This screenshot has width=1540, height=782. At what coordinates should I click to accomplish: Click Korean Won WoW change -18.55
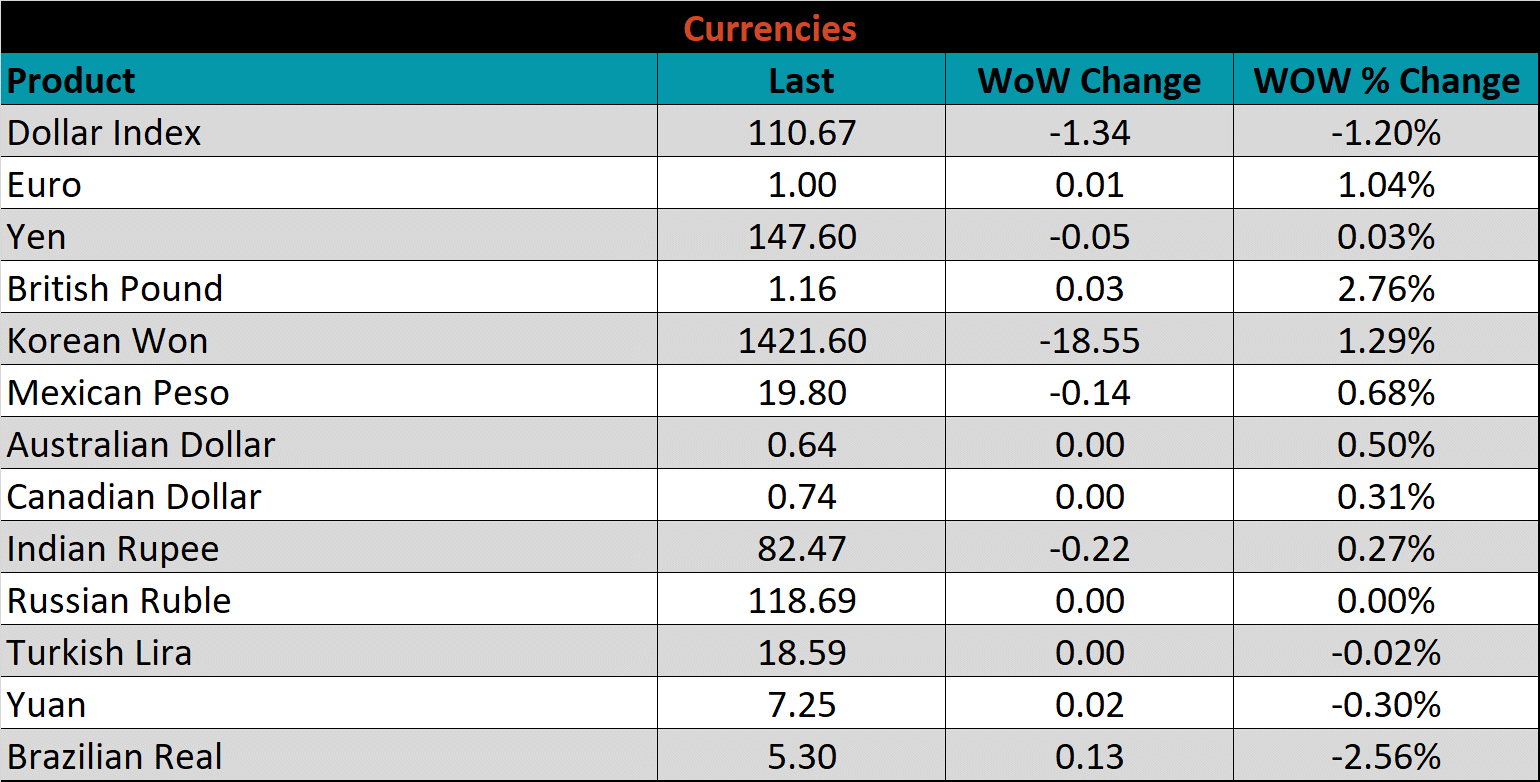[x=1089, y=340]
